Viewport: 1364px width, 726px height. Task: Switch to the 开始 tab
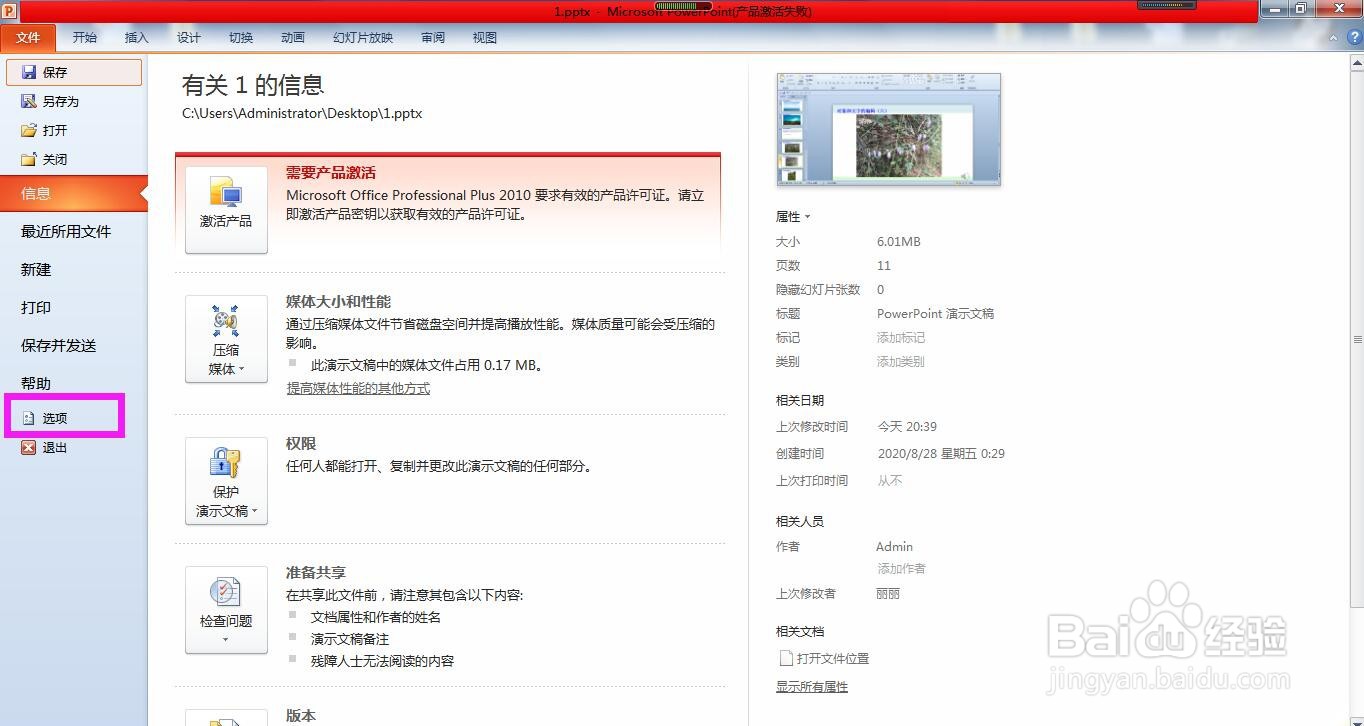(x=85, y=38)
